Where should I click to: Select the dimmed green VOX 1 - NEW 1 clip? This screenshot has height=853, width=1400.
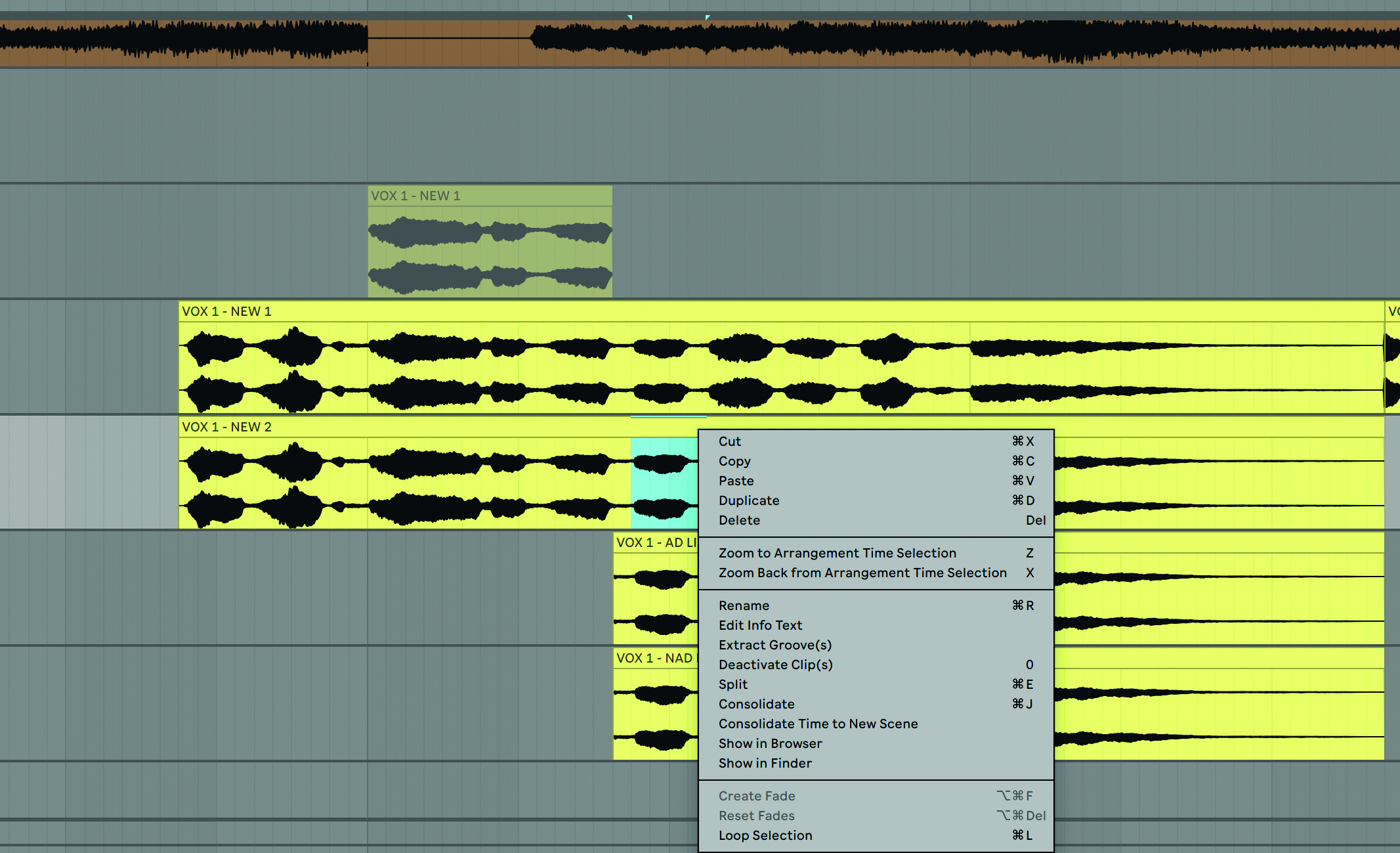tap(490, 242)
